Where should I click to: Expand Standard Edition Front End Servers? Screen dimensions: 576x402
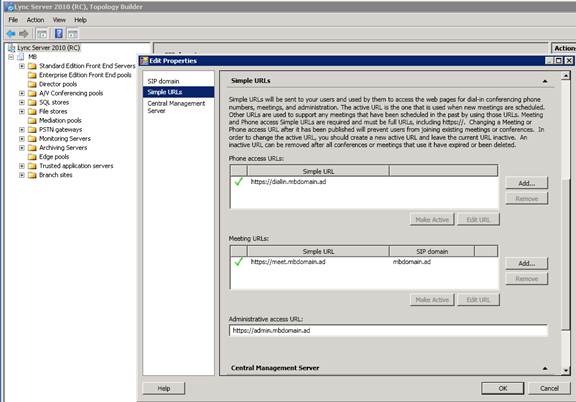tap(22, 66)
